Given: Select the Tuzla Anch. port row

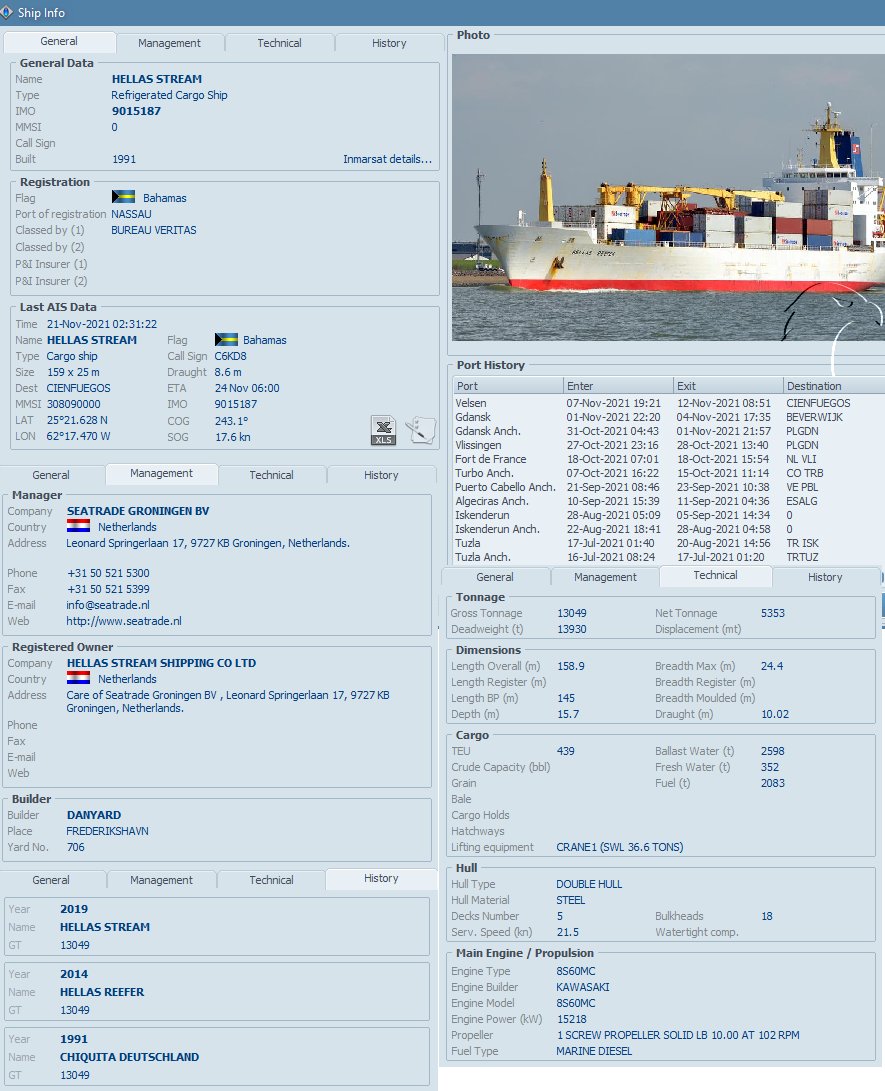Looking at the screenshot, I should coord(669,557).
